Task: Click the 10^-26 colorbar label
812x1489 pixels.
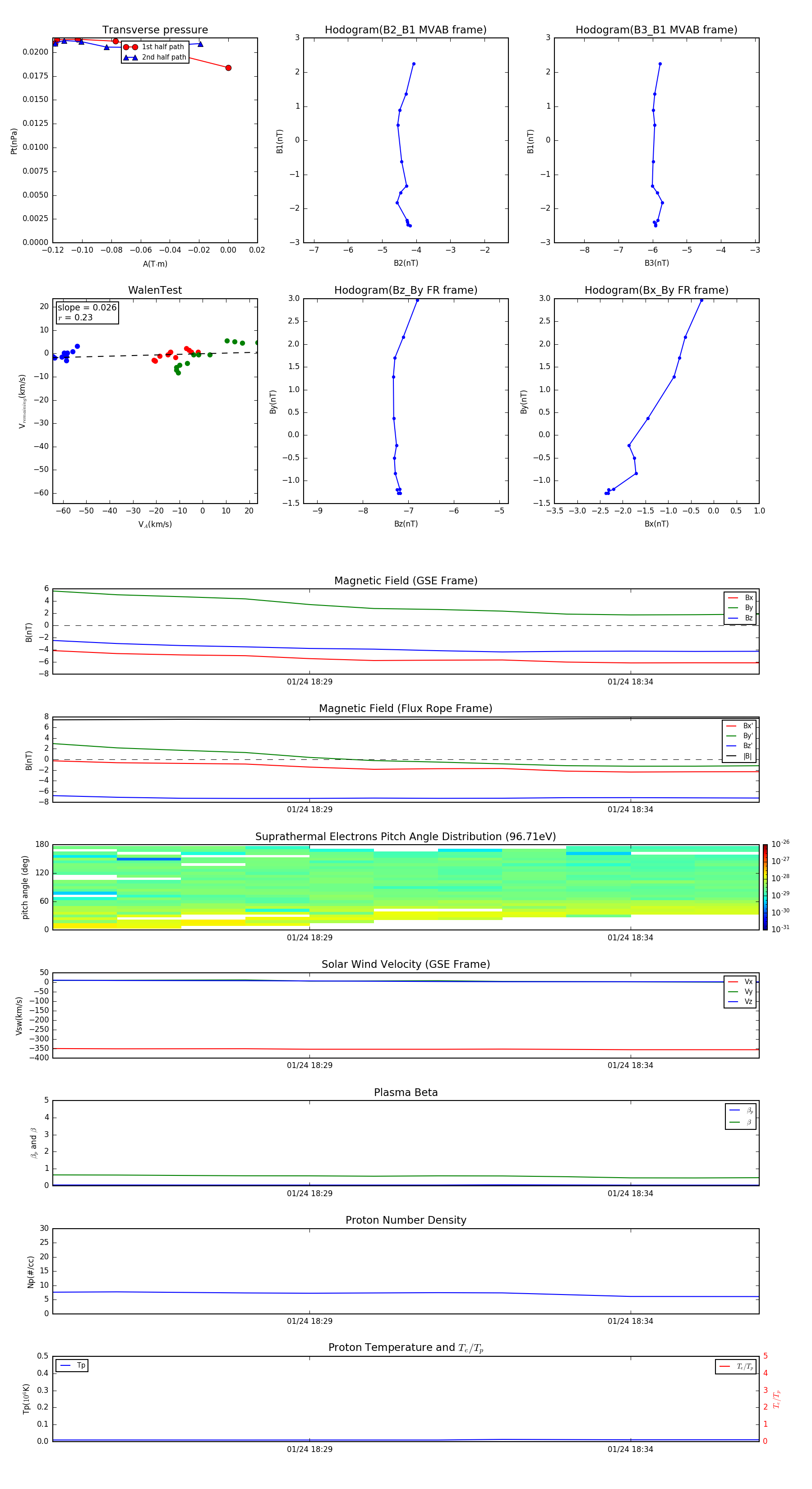Action: (x=780, y=843)
